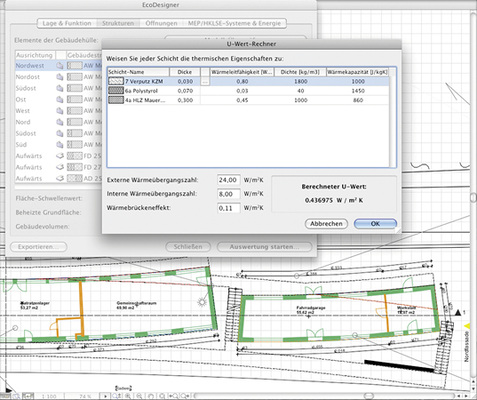This screenshot has width=477, height=400.
Task: Click the Interne Wärmeübergangszahl field showing 8,00
Action: pos(229,194)
